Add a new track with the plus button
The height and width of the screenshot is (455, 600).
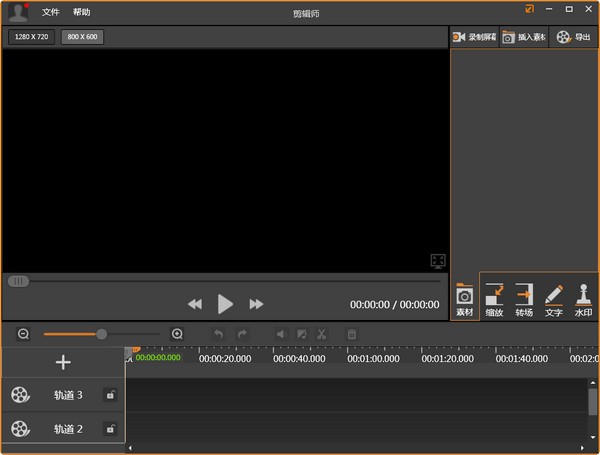click(63, 362)
